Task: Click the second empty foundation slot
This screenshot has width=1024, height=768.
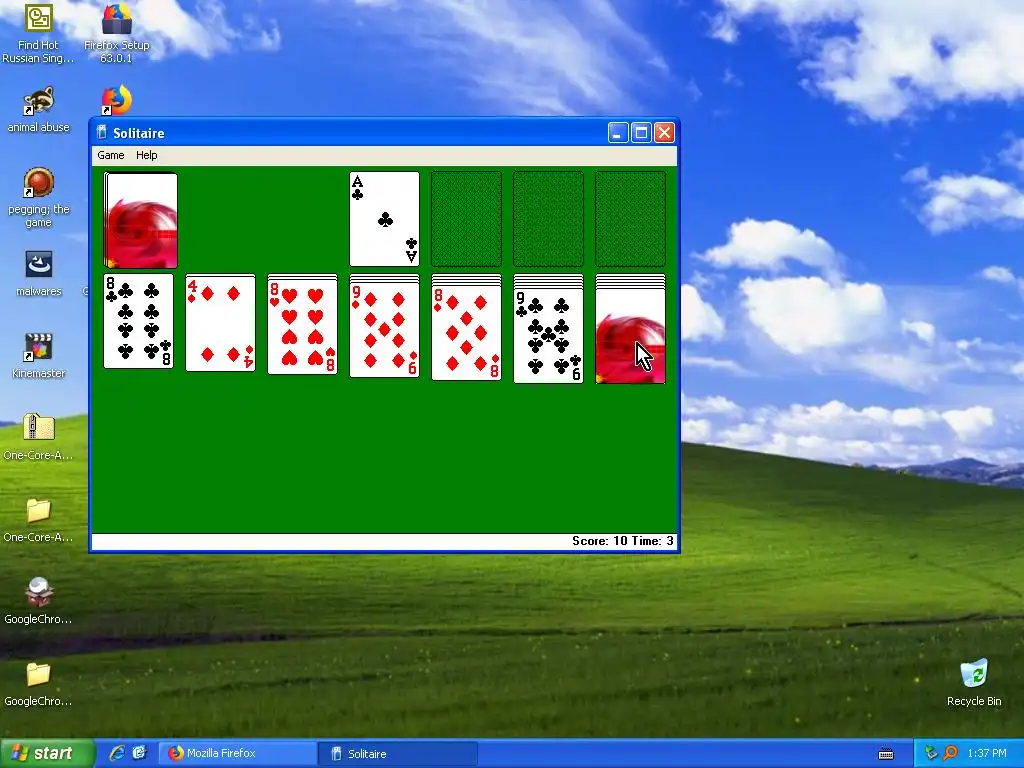Action: 466,219
